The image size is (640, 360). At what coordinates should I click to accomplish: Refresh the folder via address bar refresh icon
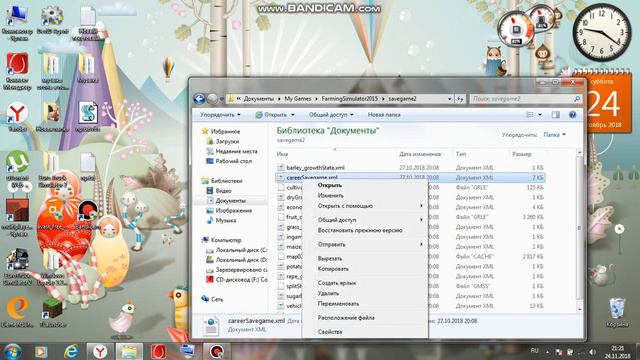pos(460,99)
